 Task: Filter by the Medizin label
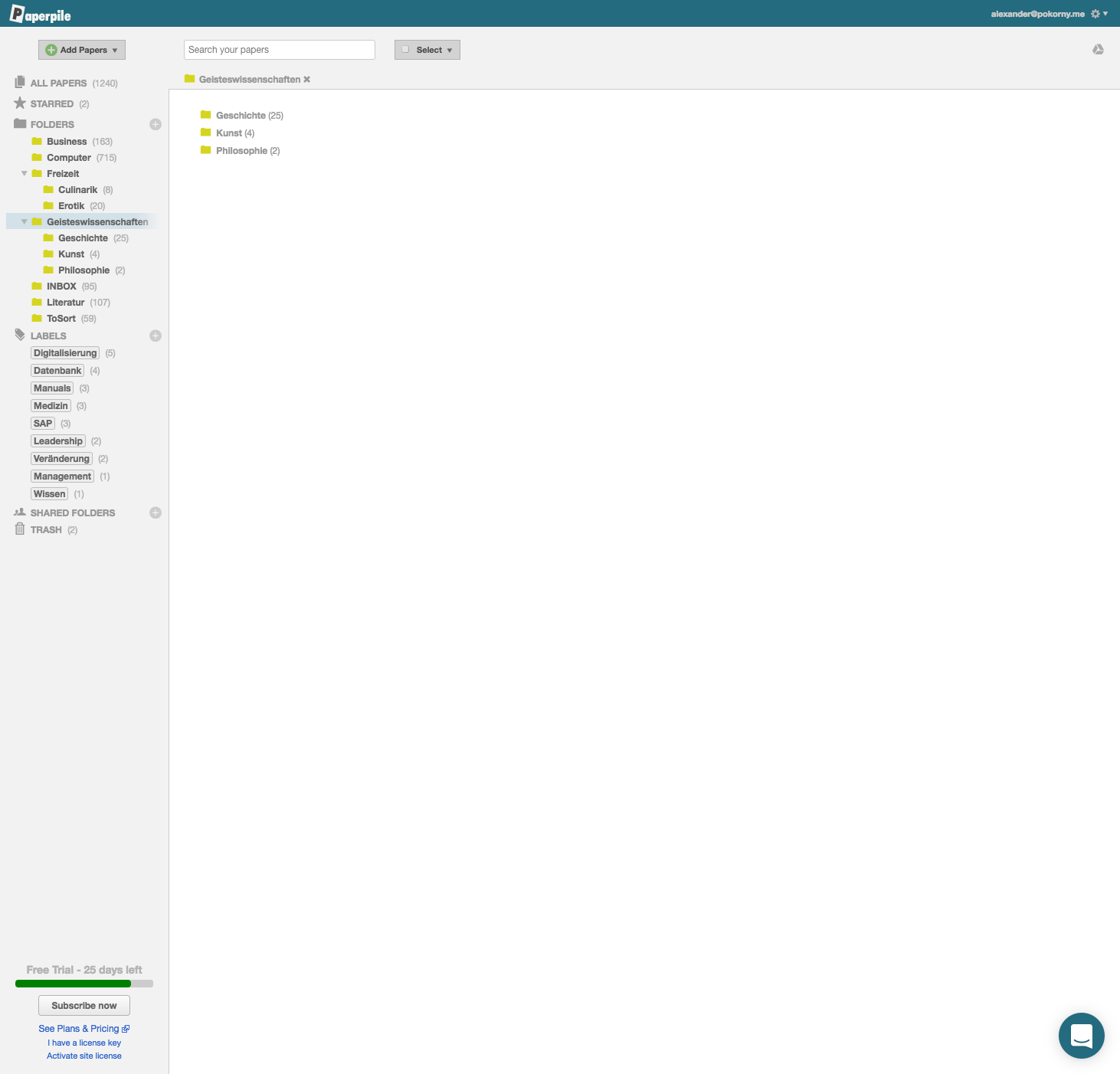[x=51, y=406]
